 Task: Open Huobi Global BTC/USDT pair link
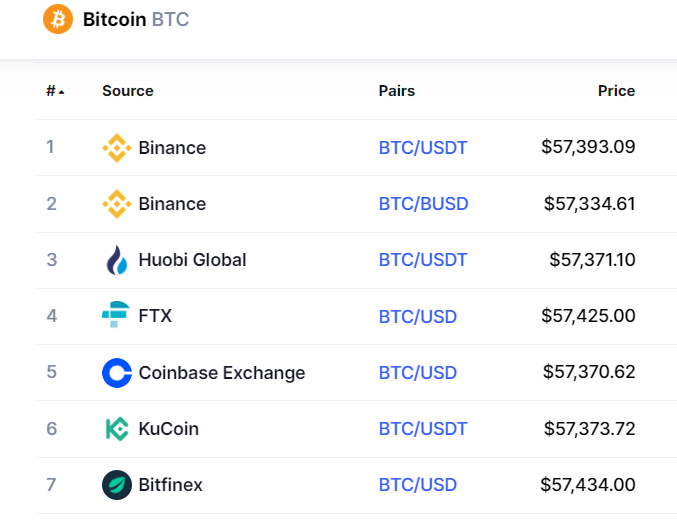423,260
